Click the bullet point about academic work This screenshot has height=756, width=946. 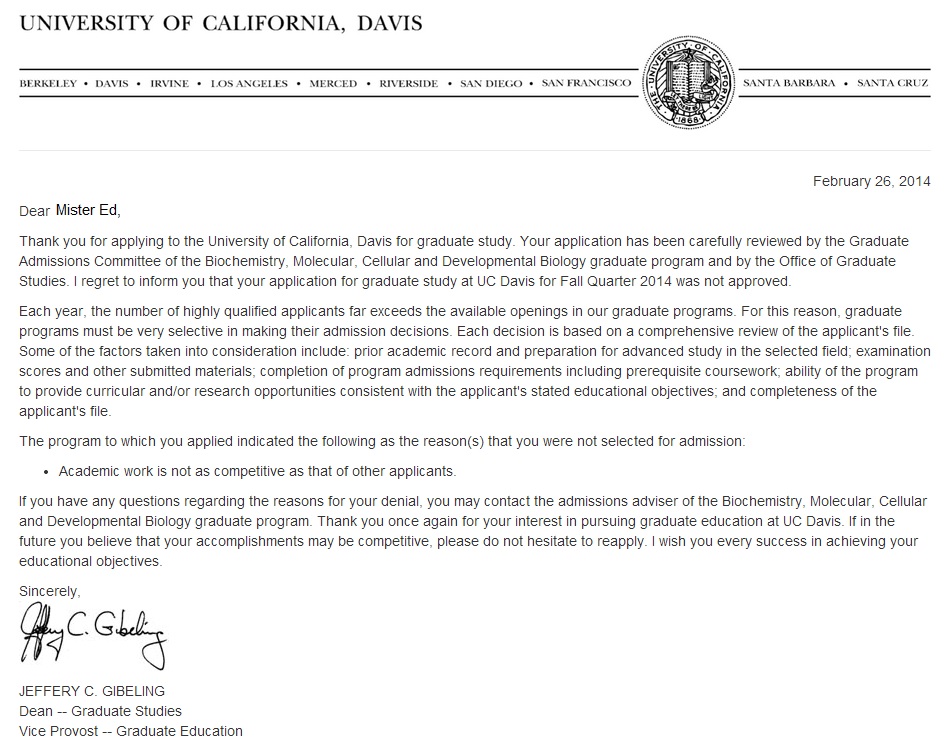(257, 471)
